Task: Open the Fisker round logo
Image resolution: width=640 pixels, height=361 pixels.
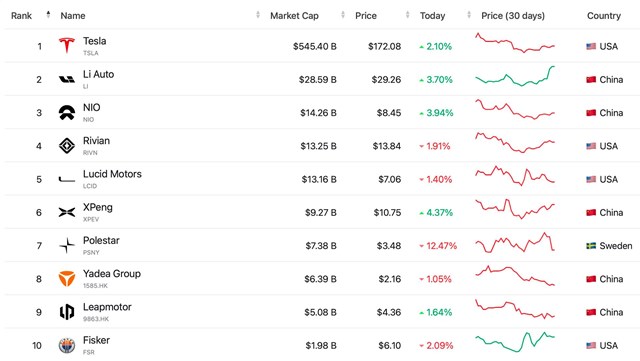Action: [67, 345]
